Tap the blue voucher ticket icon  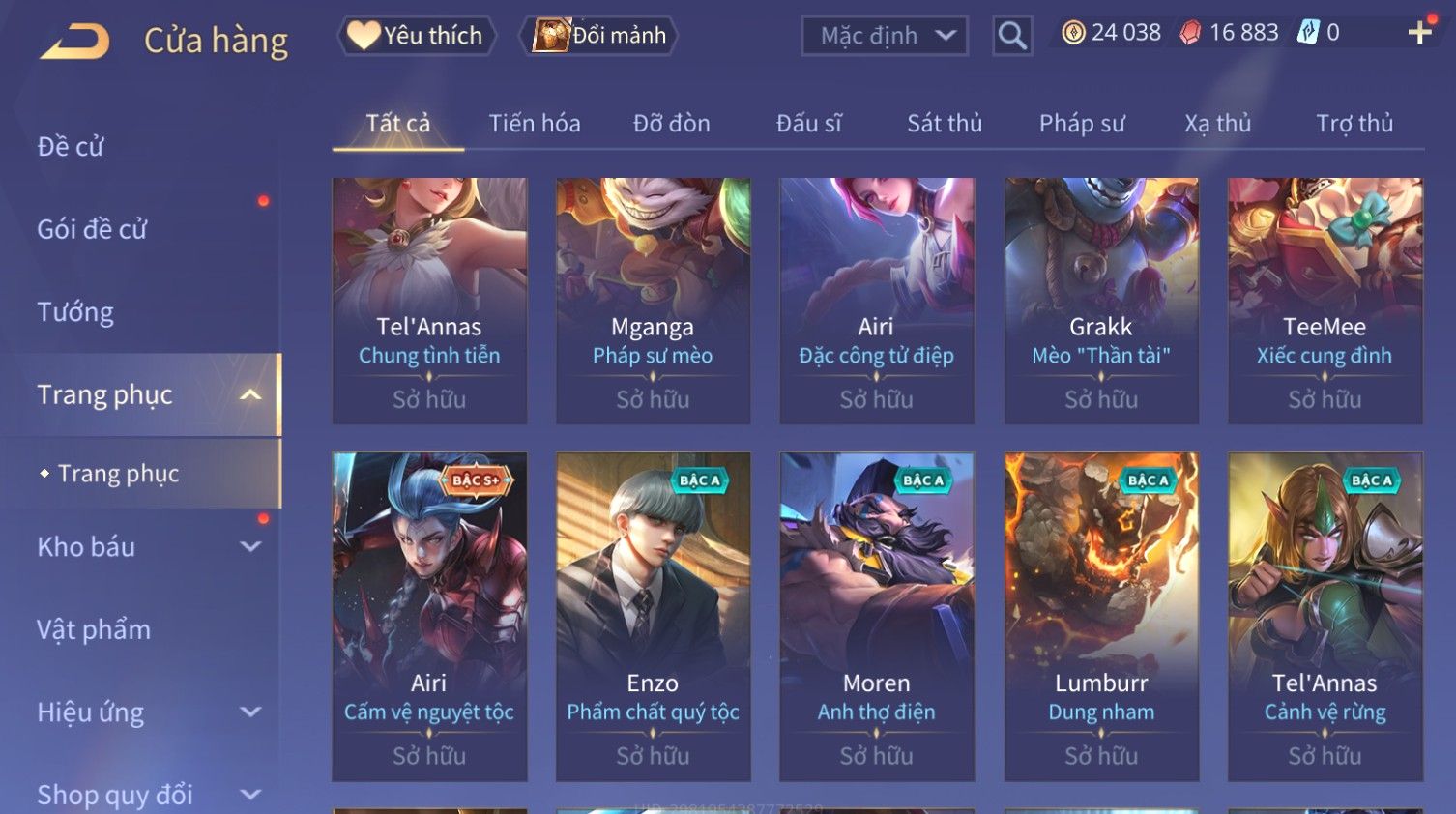(x=1308, y=32)
